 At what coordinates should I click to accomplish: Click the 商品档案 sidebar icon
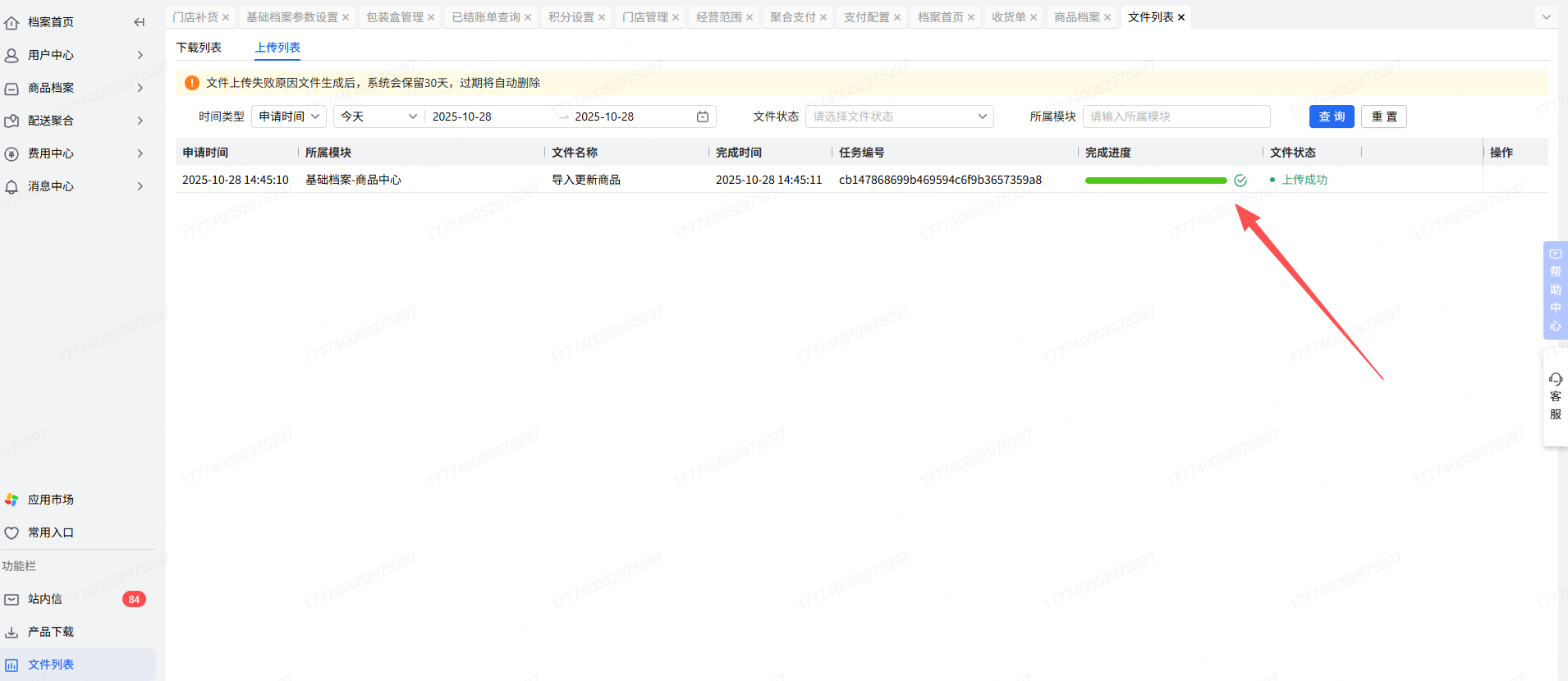pos(11,88)
